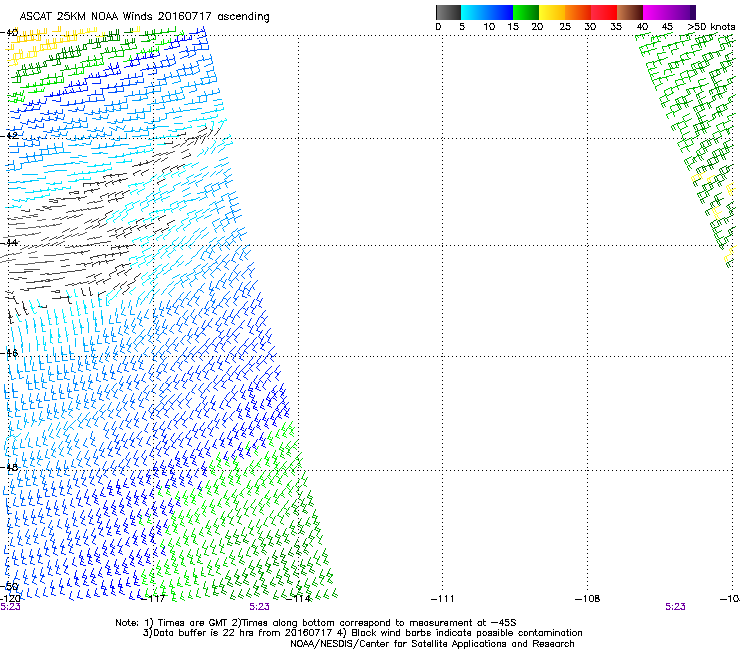Click the '-117' longitude axis label

[153, 599]
